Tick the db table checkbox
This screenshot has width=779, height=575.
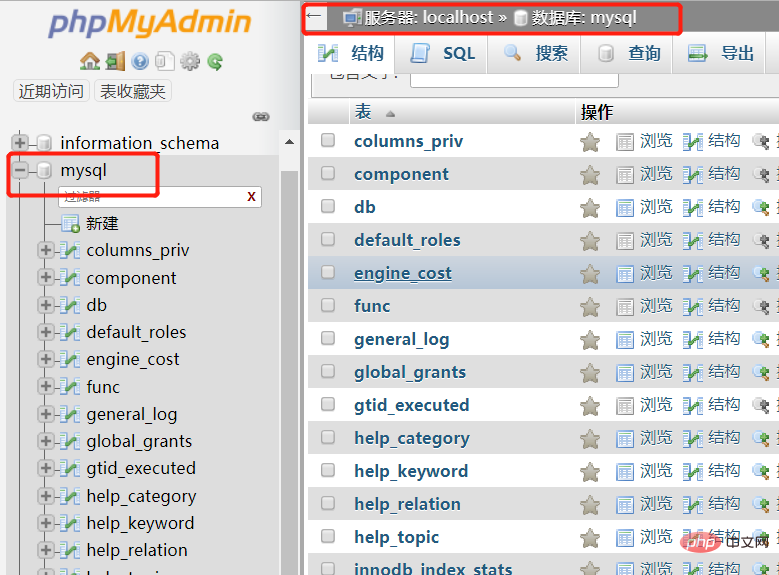point(328,206)
